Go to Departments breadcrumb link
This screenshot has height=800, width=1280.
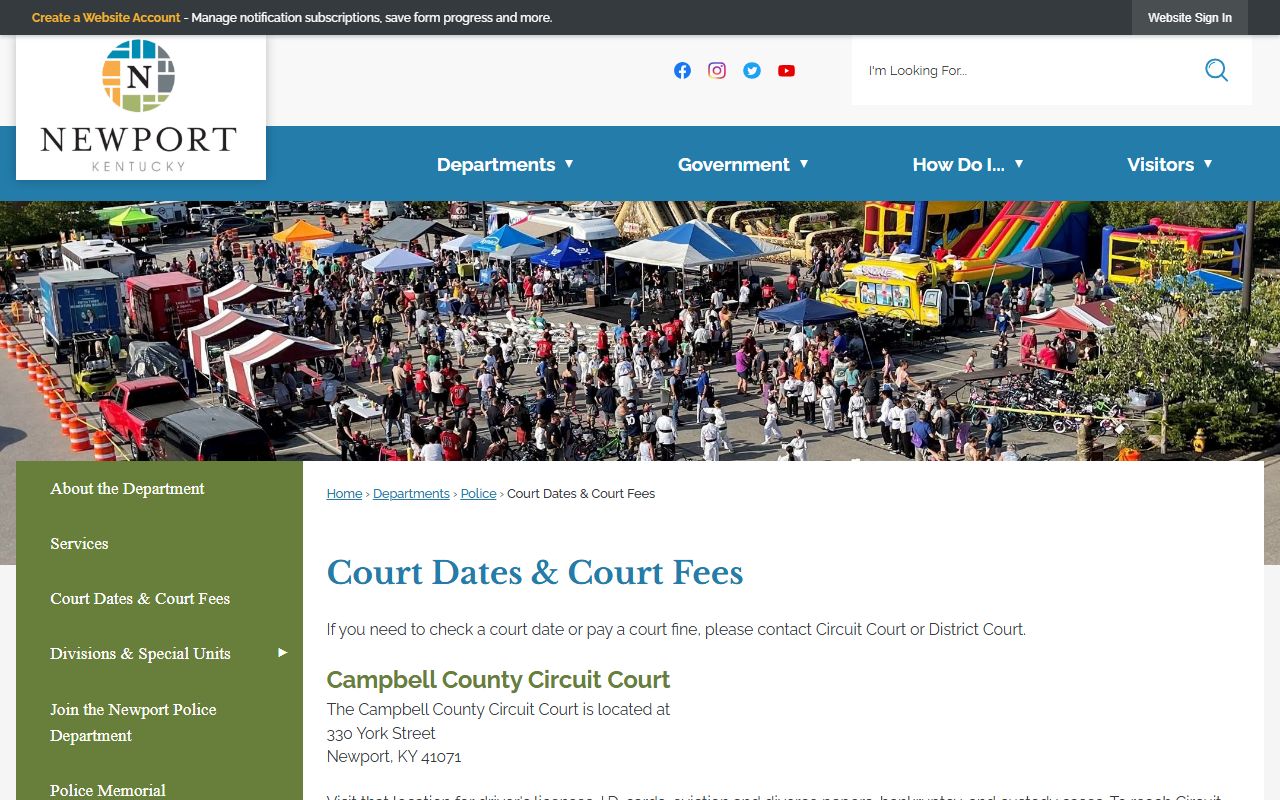pos(411,494)
